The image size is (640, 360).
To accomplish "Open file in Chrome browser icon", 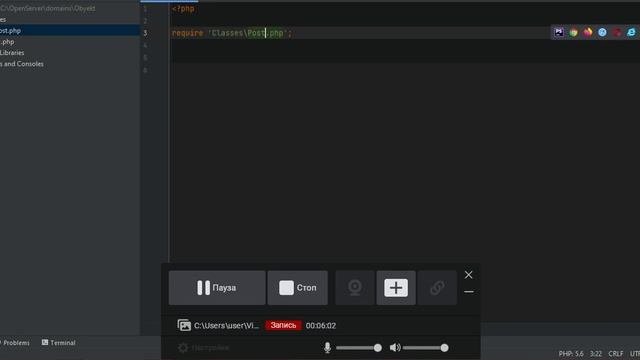I will pyautogui.click(x=573, y=32).
